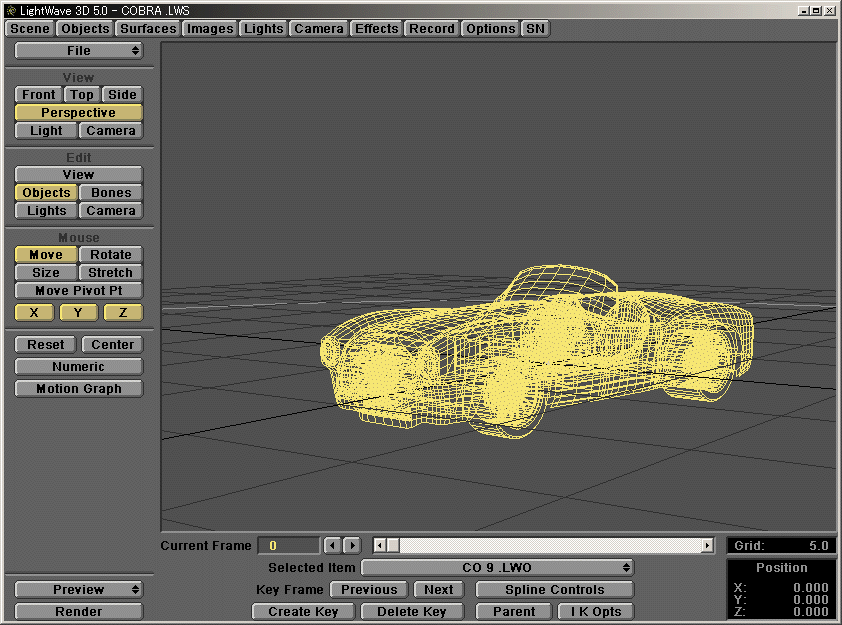Select the Move tool
Image resolution: width=842 pixels, height=625 pixels.
click(x=44, y=254)
